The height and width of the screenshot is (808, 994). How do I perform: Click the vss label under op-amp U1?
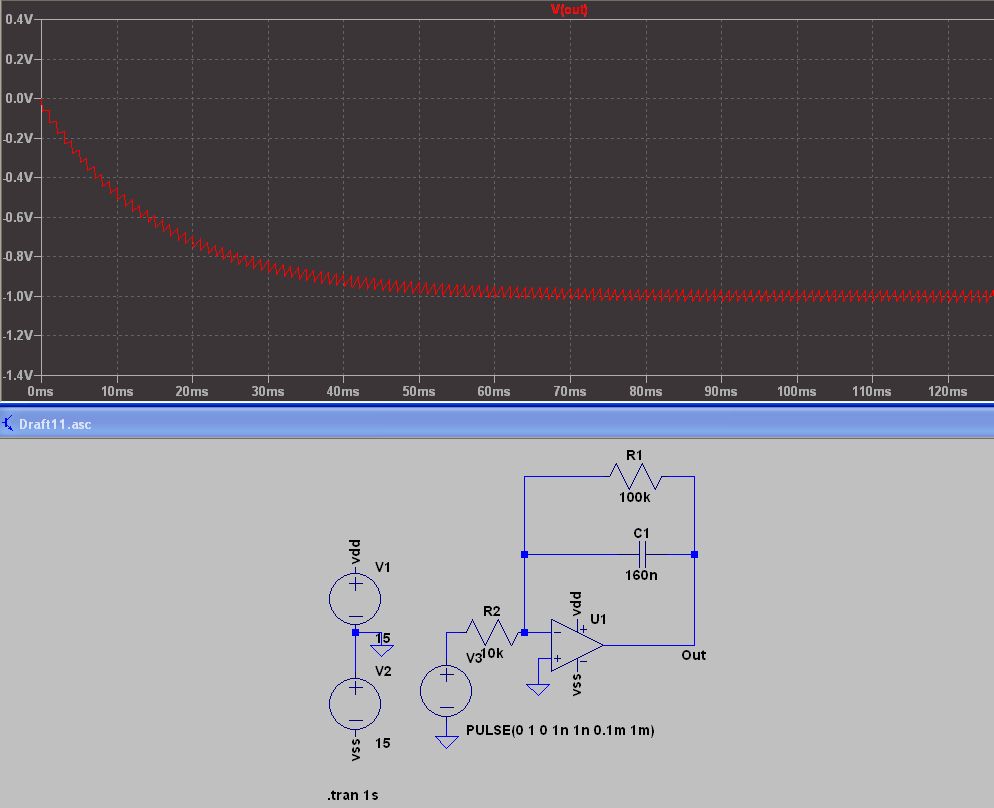(576, 686)
